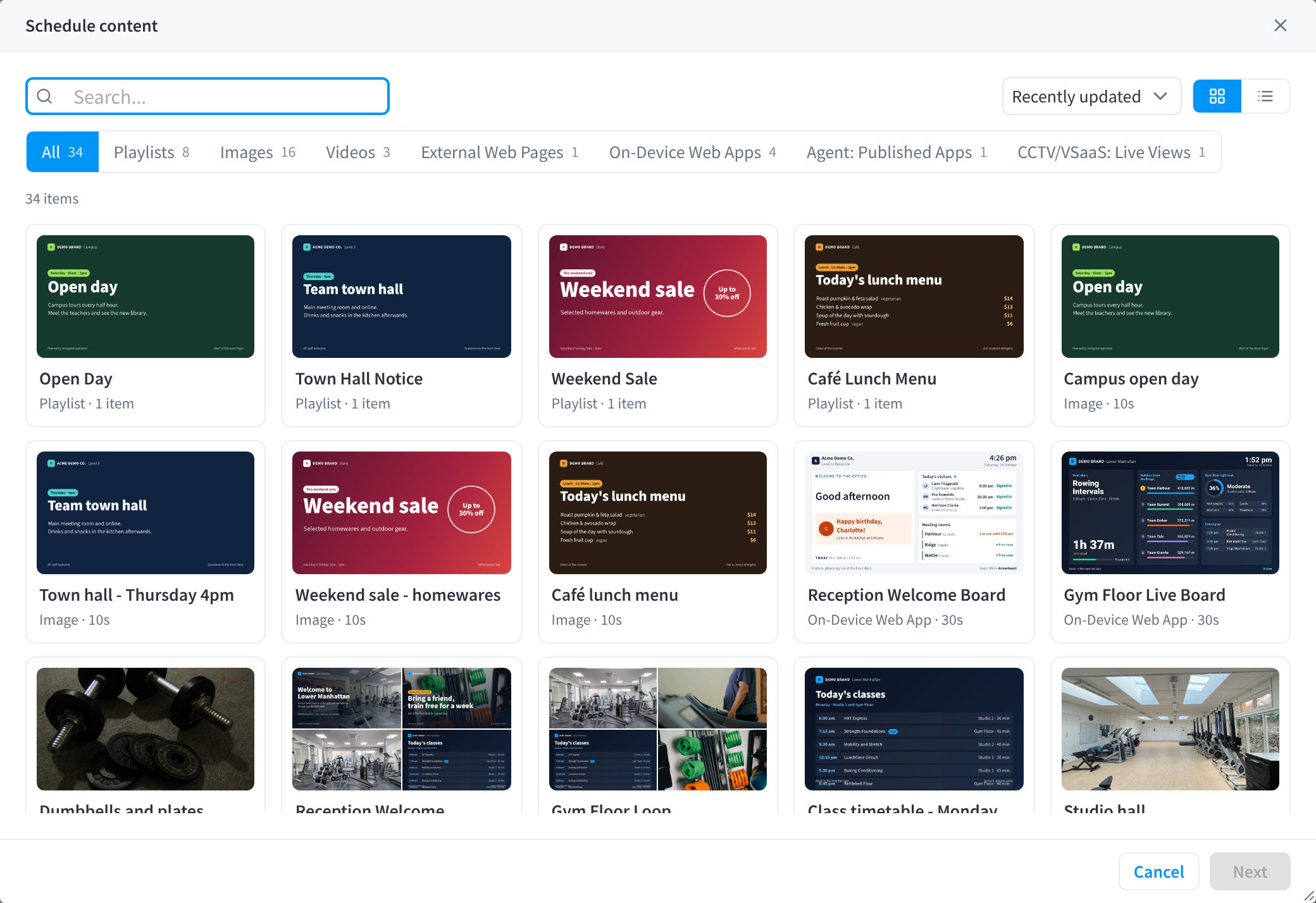Select the Reception Welcome collage thumbnail

tap(402, 729)
